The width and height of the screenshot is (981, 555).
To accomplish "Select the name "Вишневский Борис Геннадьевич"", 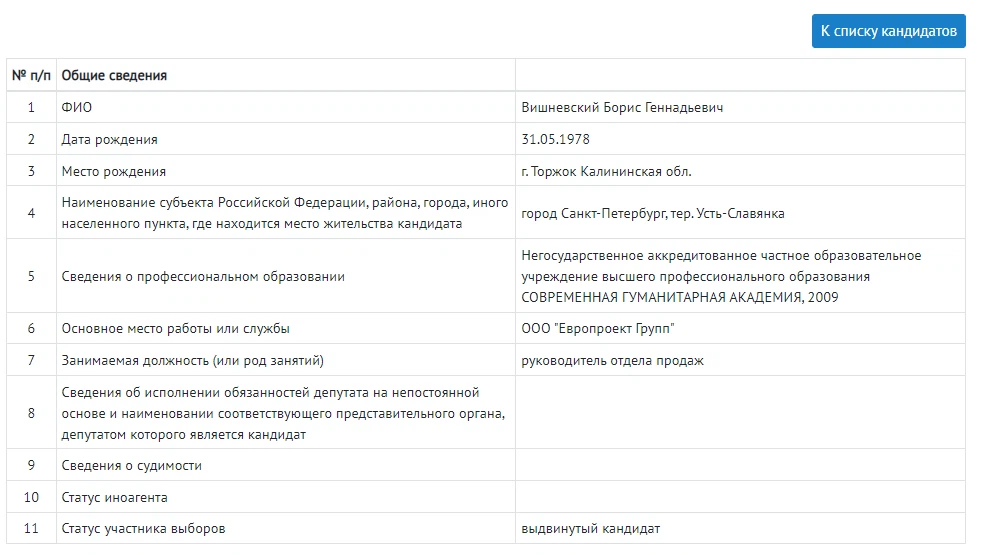I will click(x=622, y=107).
